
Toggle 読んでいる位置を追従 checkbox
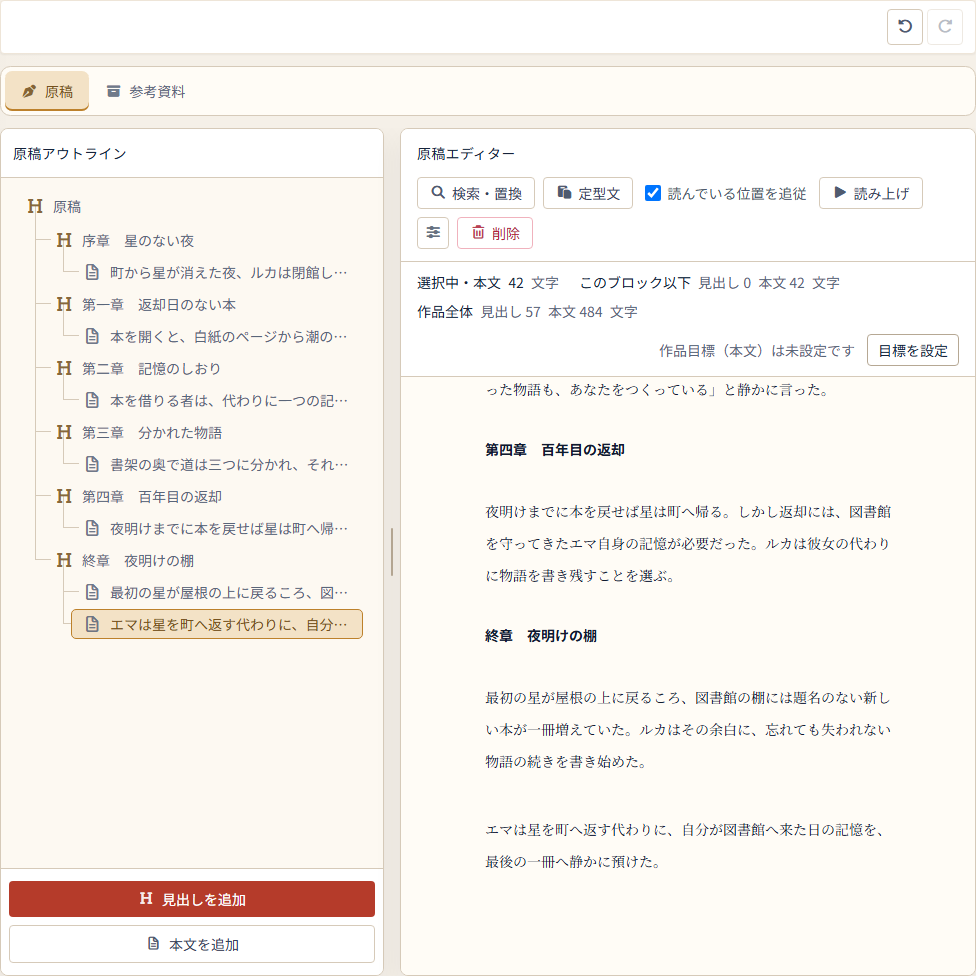[652, 193]
